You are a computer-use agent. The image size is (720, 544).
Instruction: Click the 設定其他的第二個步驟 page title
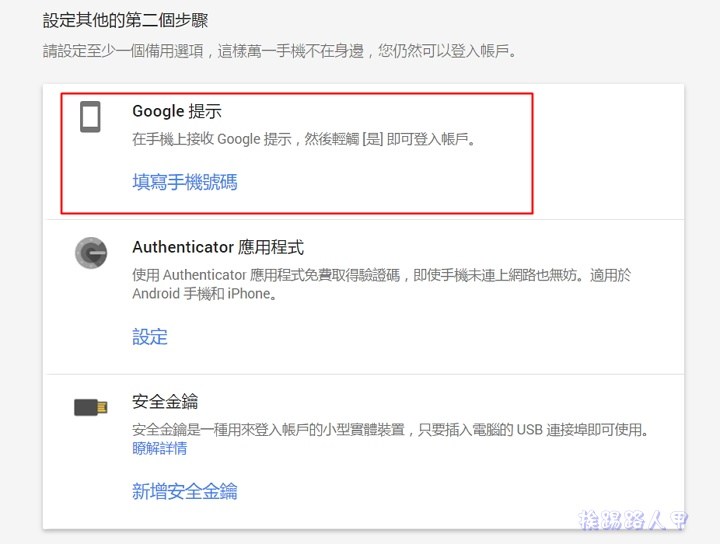[x=125, y=21]
